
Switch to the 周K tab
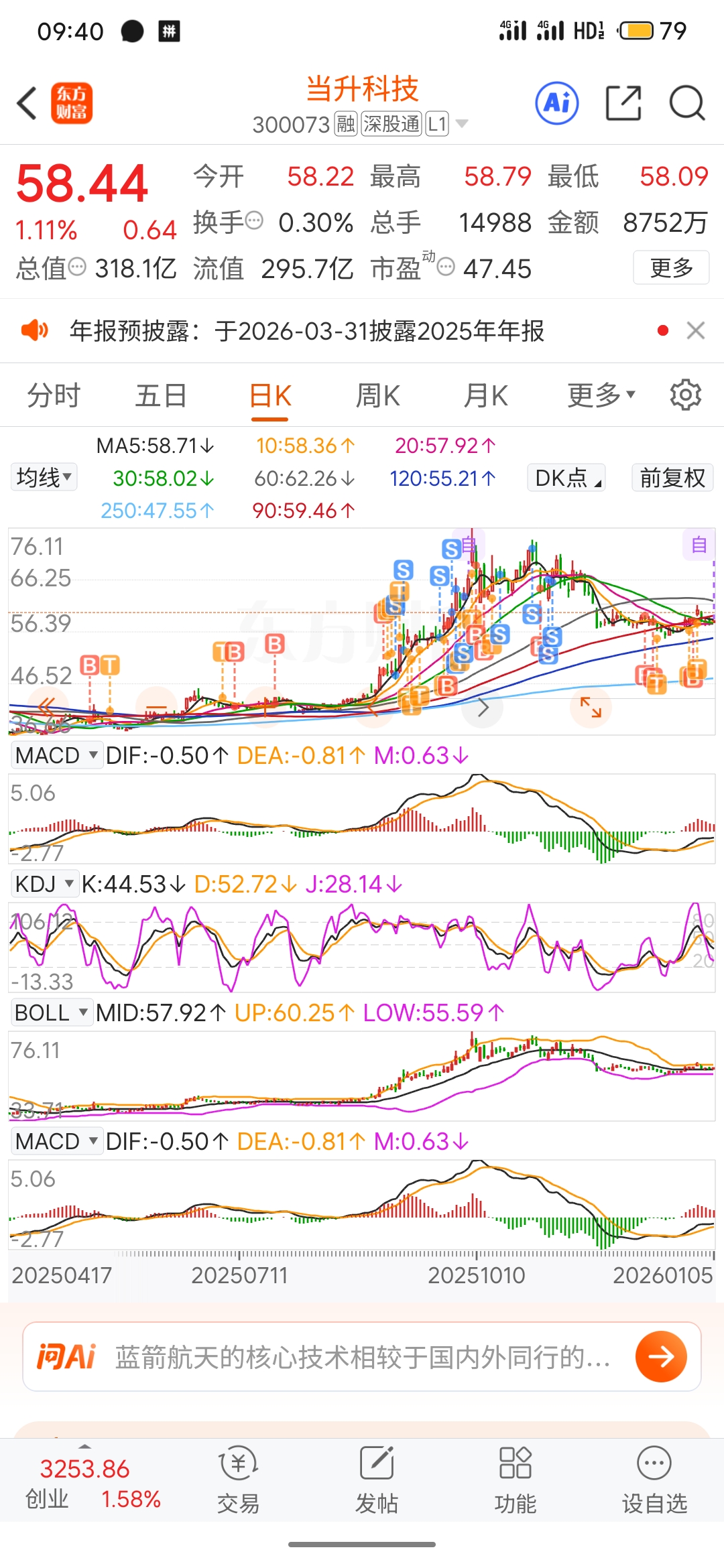[x=377, y=395]
